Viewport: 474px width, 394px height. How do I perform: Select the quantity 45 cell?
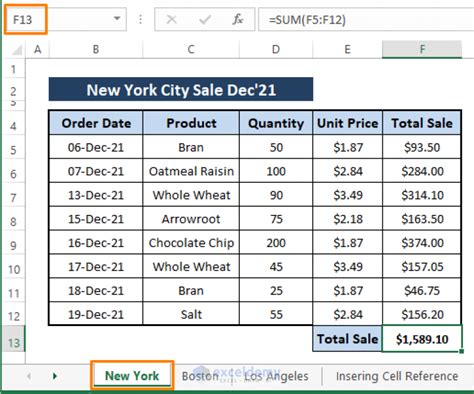[x=276, y=267]
